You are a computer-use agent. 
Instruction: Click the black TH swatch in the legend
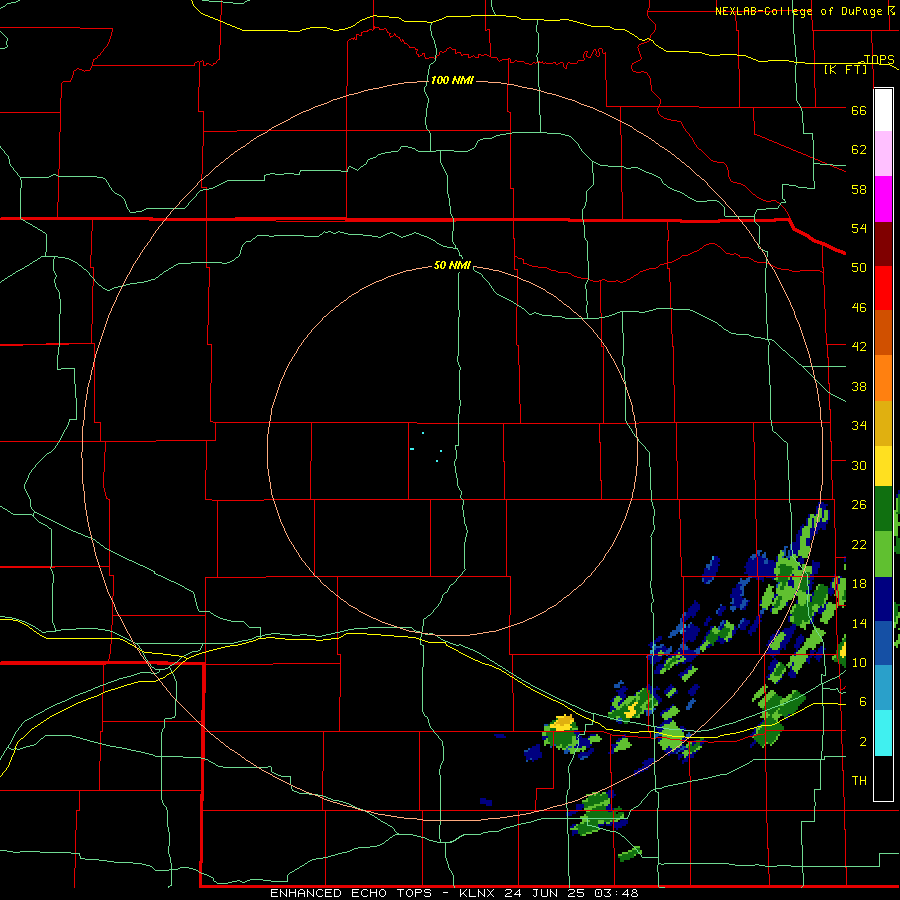click(x=883, y=778)
